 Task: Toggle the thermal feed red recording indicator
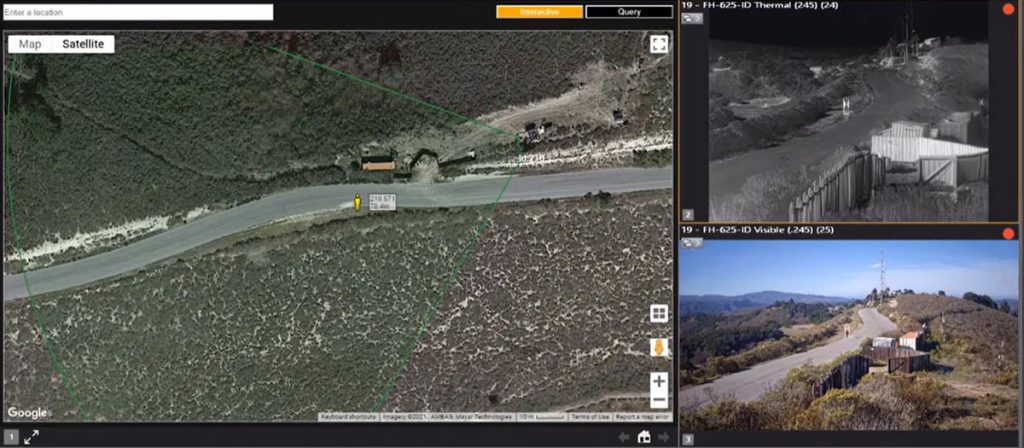[1008, 8]
